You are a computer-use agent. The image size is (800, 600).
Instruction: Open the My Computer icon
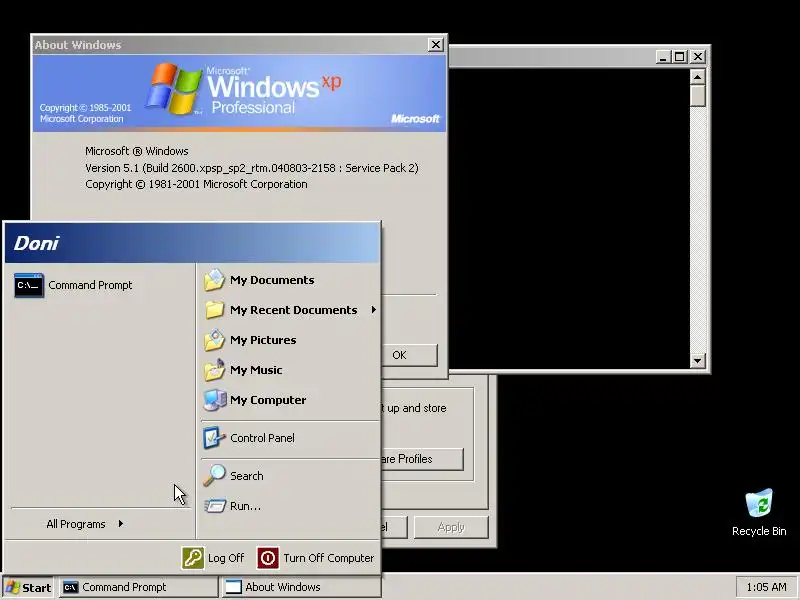pyautogui.click(x=214, y=400)
